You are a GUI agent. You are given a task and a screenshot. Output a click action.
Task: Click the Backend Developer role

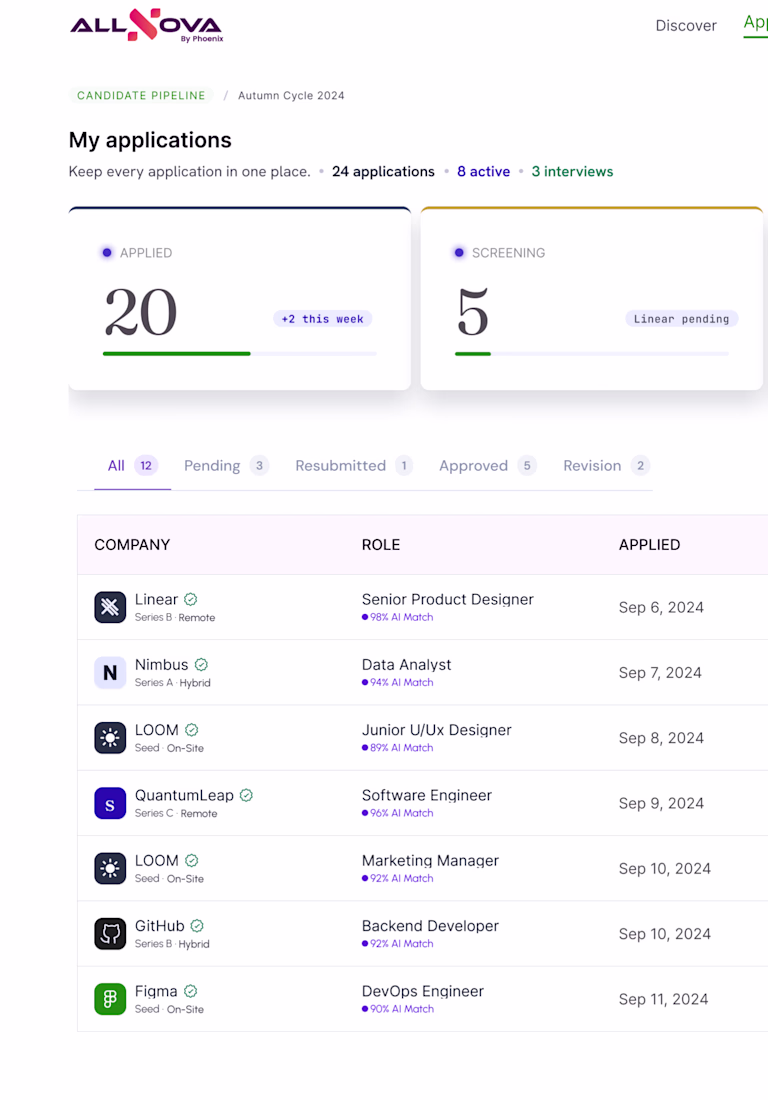pos(430,925)
